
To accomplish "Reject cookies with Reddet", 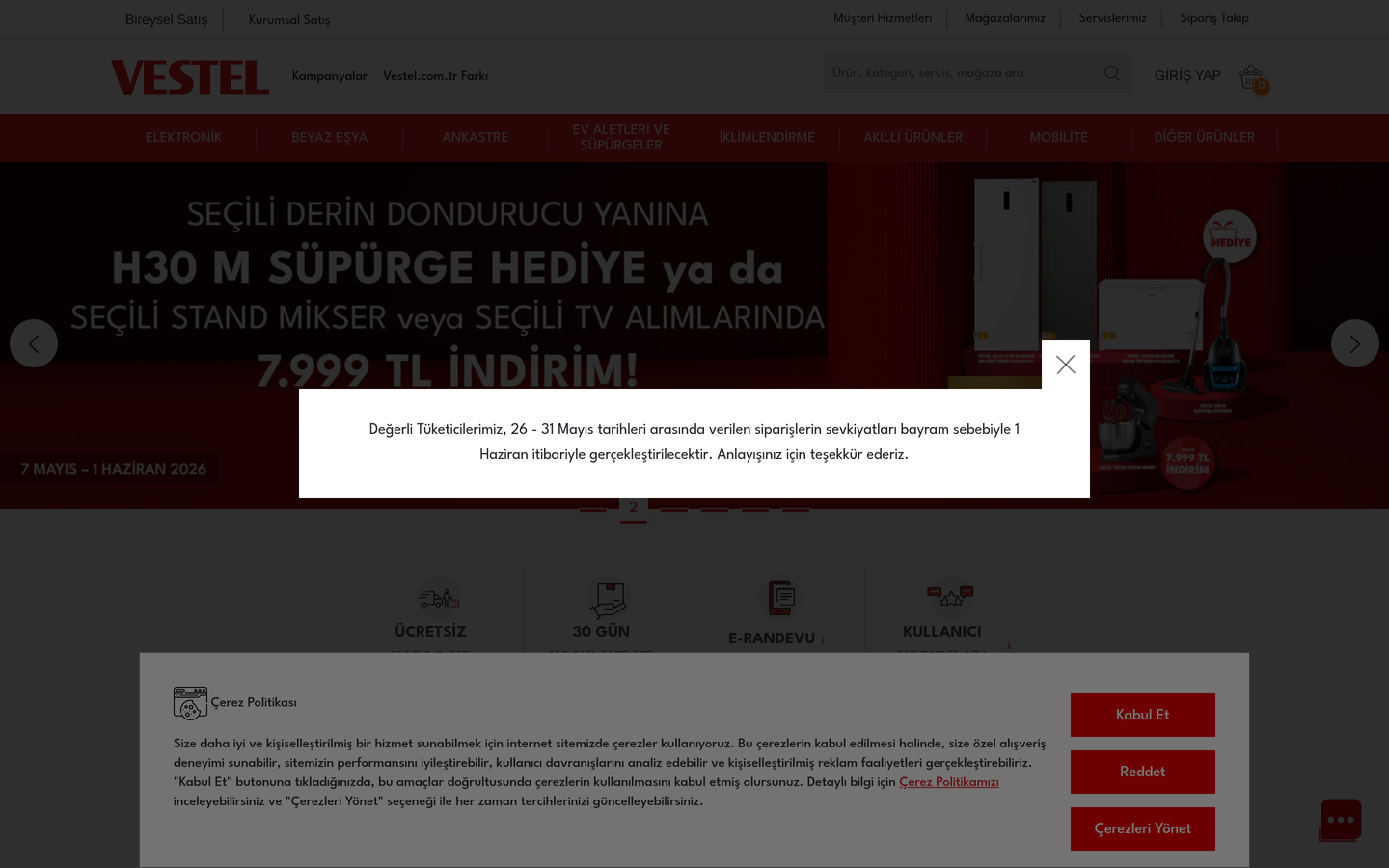I will (x=1143, y=772).
